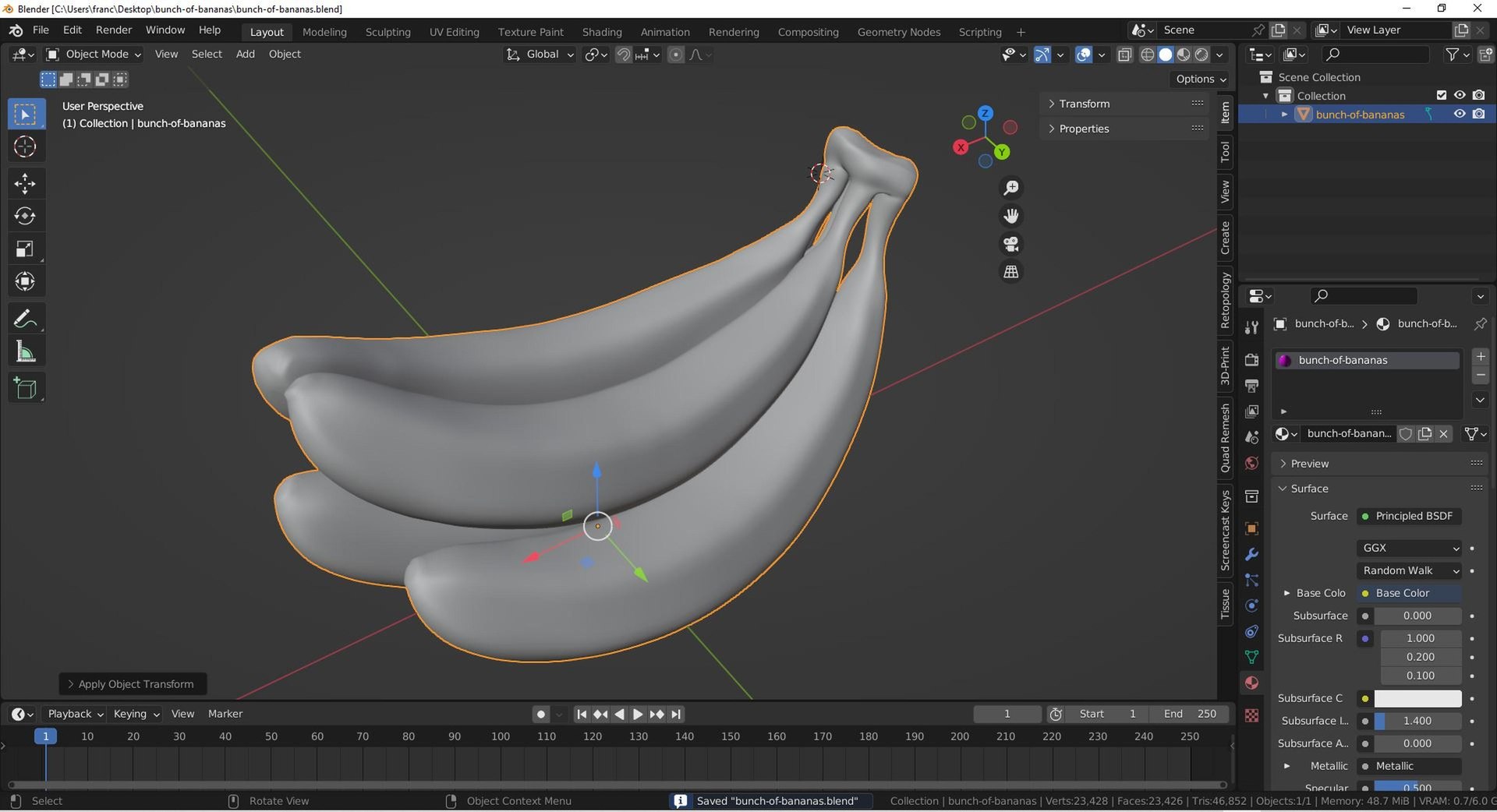Switch perspective/orthographic grid icon
The width and height of the screenshot is (1497, 812).
pyautogui.click(x=1011, y=272)
